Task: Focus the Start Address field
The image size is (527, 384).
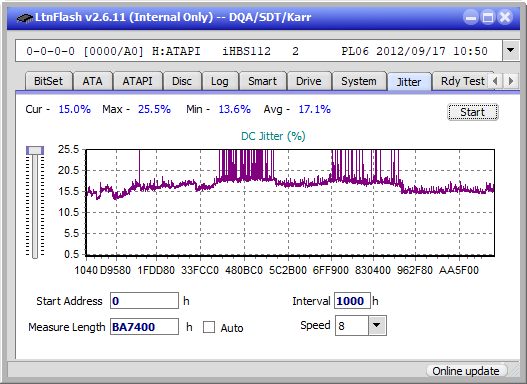Action: 145,301
